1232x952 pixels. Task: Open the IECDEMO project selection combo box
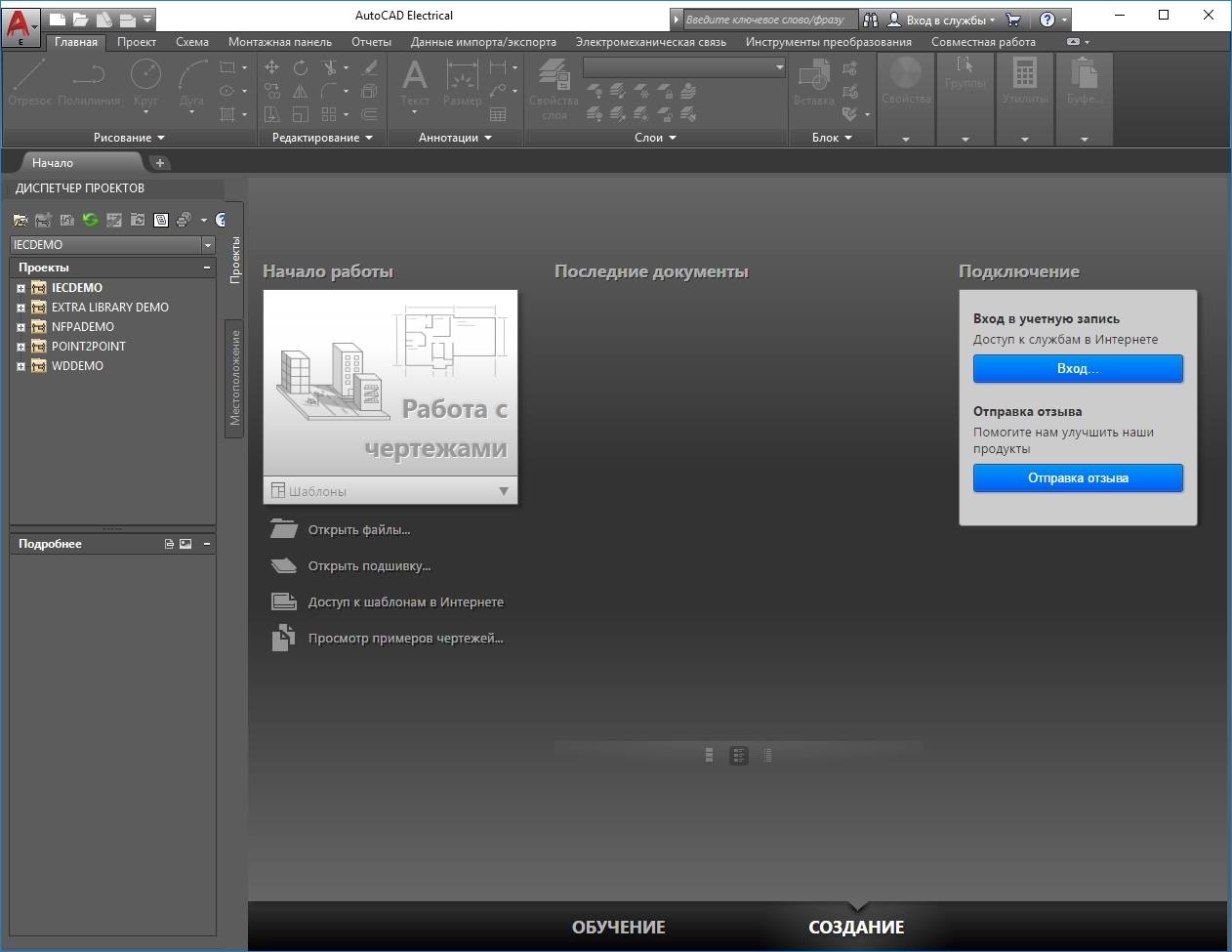(112, 245)
